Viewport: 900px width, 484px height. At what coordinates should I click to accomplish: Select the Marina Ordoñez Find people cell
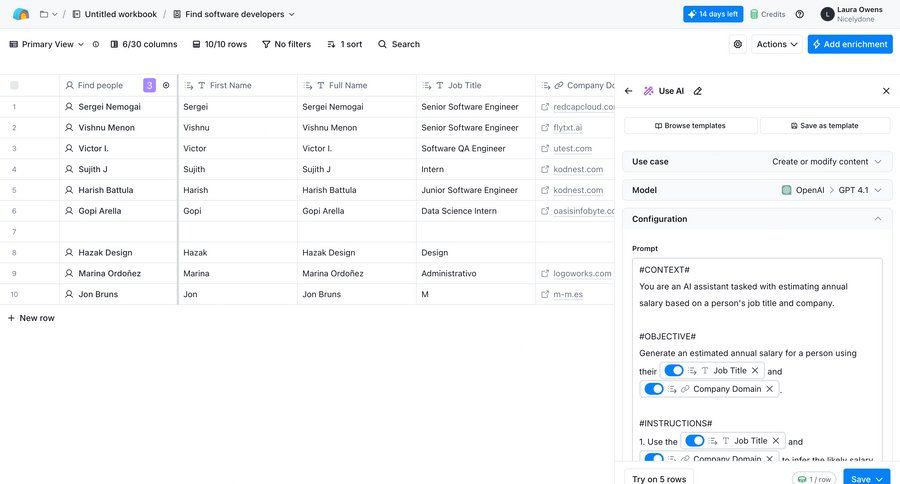tap(118, 273)
